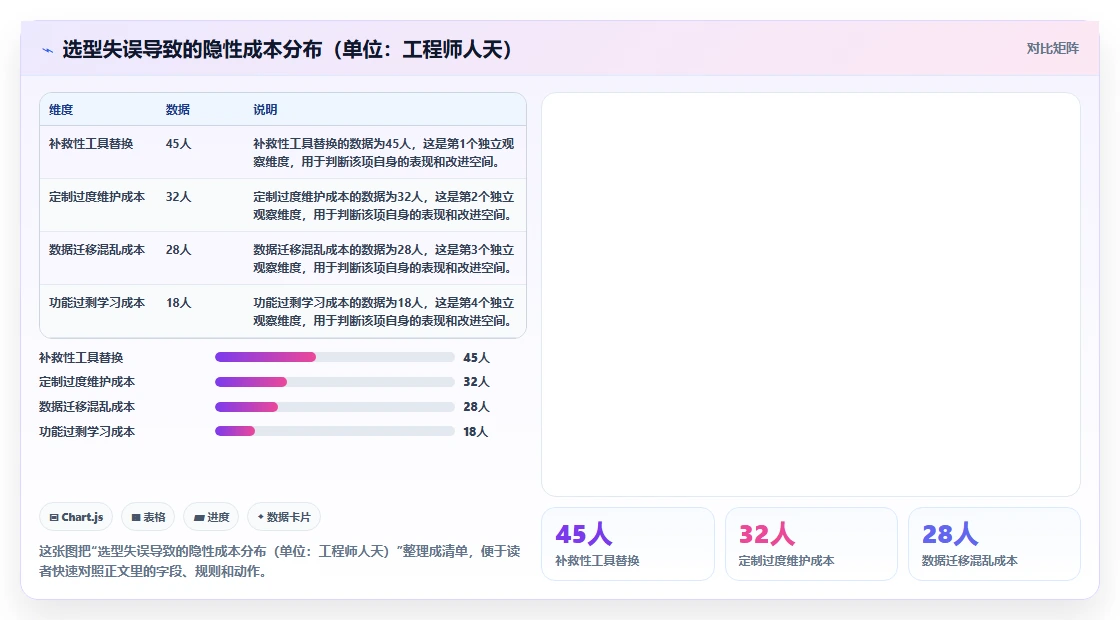This screenshot has width=1120, height=620.
Task: Click table cell 补救性工具替换
Action: coord(91,144)
